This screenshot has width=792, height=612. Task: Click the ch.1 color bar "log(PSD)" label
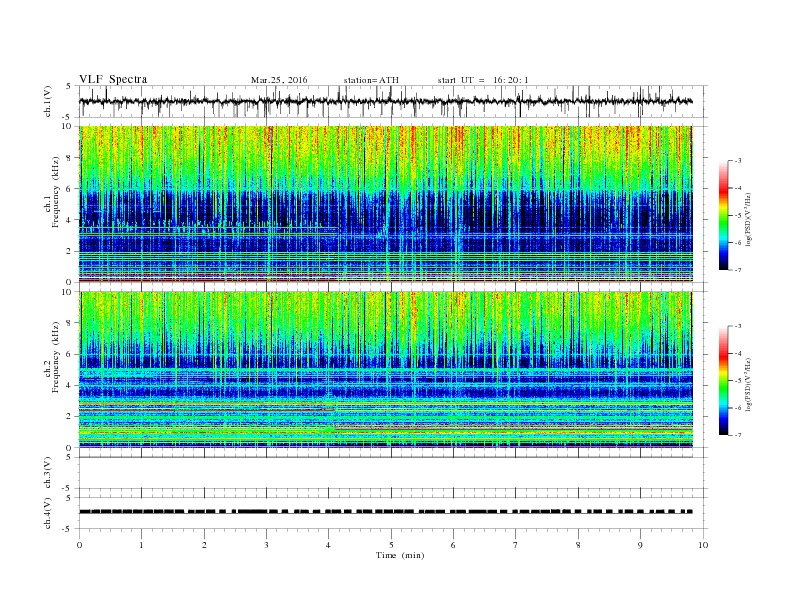coord(748,219)
